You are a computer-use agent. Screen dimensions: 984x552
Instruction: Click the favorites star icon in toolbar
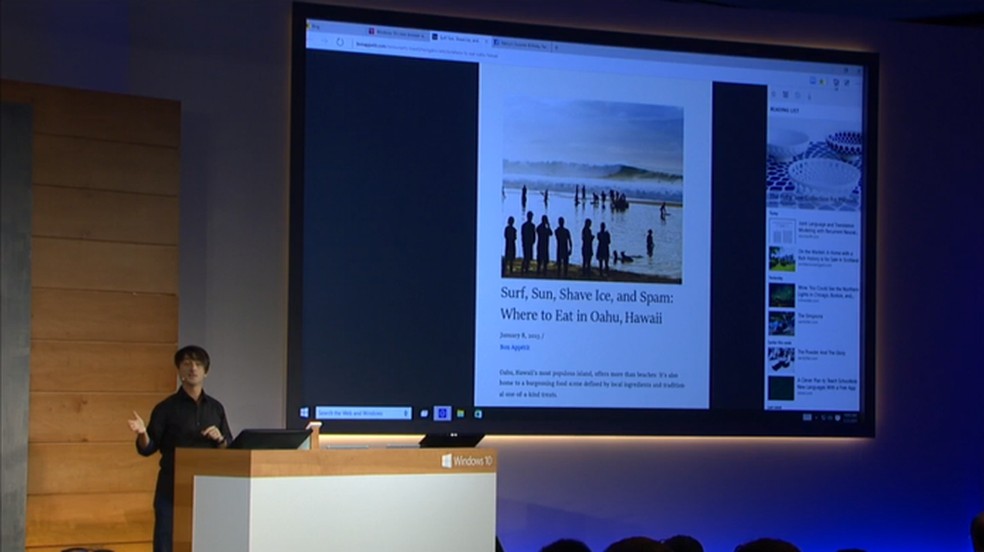point(822,82)
